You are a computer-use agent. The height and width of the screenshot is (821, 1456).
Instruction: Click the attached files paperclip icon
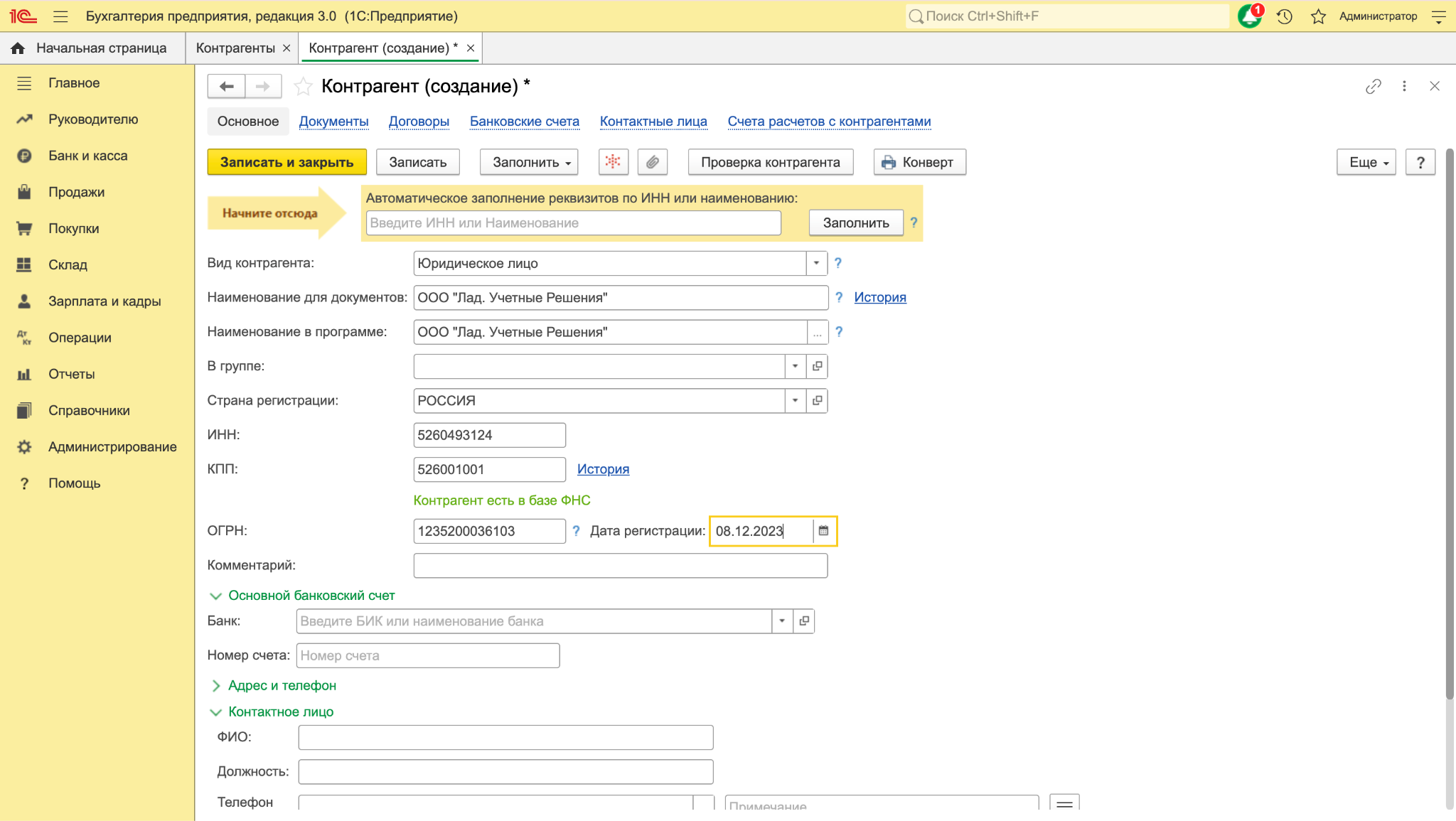(652, 162)
